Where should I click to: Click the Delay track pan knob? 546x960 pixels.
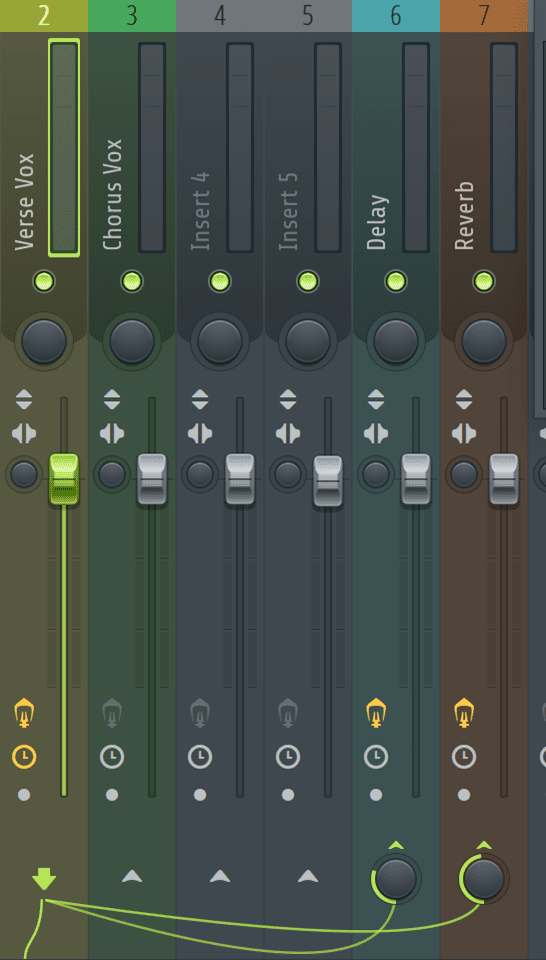click(396, 341)
